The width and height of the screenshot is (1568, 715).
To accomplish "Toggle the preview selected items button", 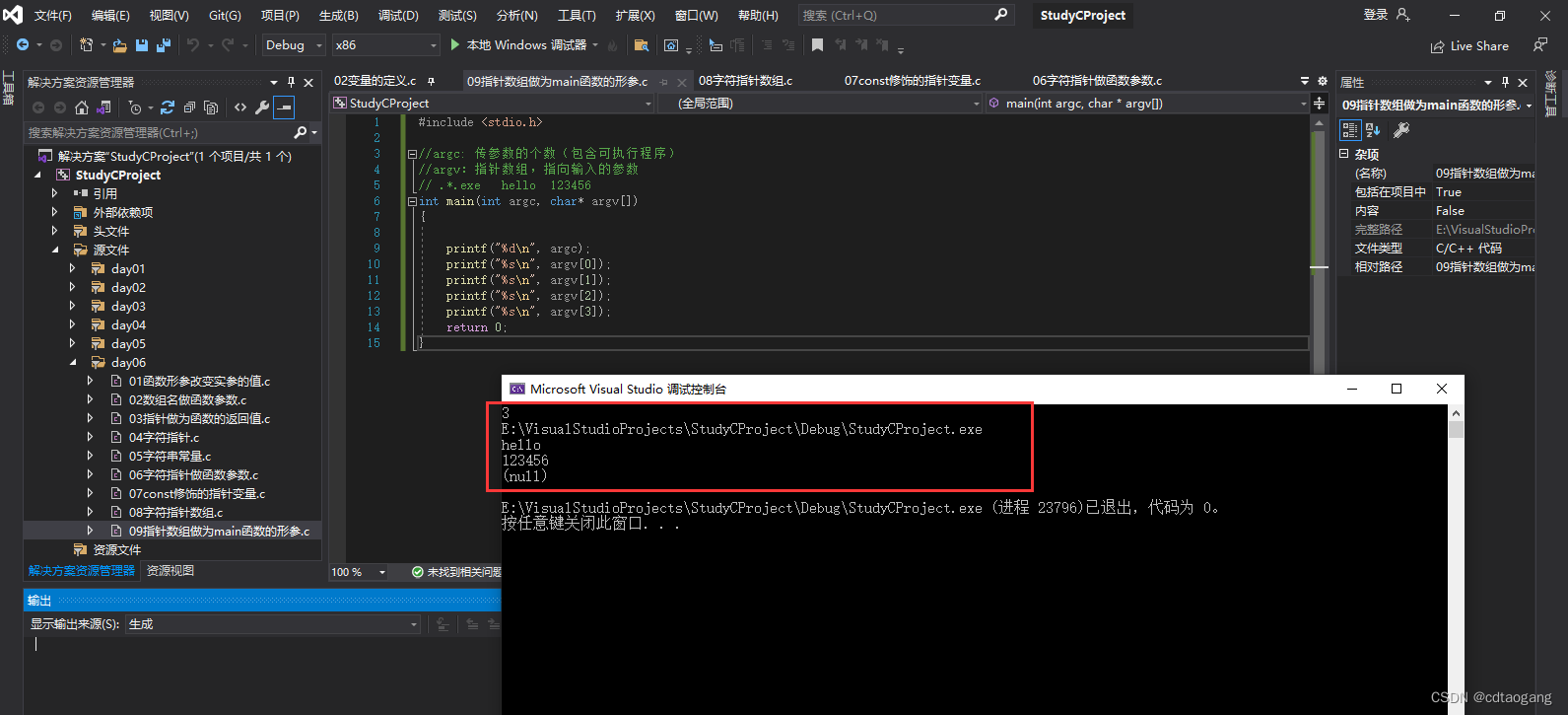I will pos(284,107).
